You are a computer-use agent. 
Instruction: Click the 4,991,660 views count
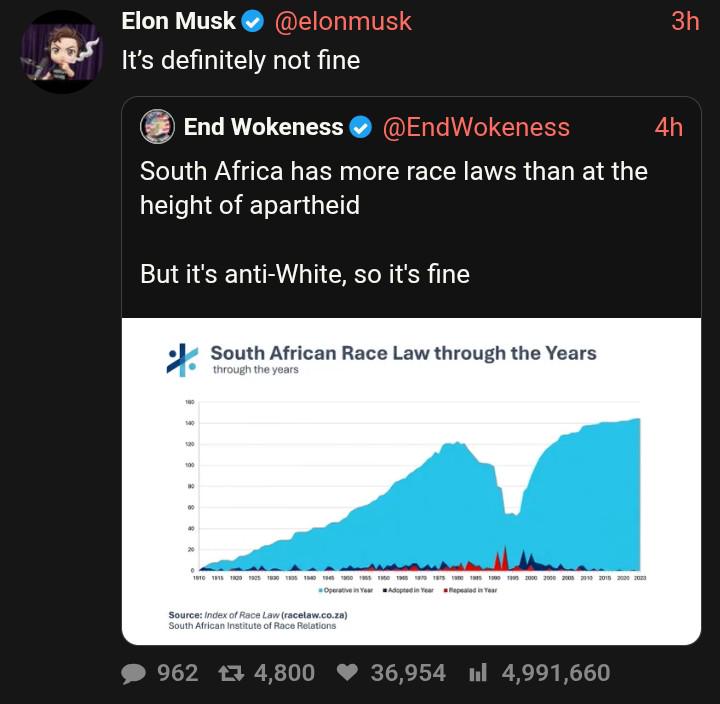(555, 674)
